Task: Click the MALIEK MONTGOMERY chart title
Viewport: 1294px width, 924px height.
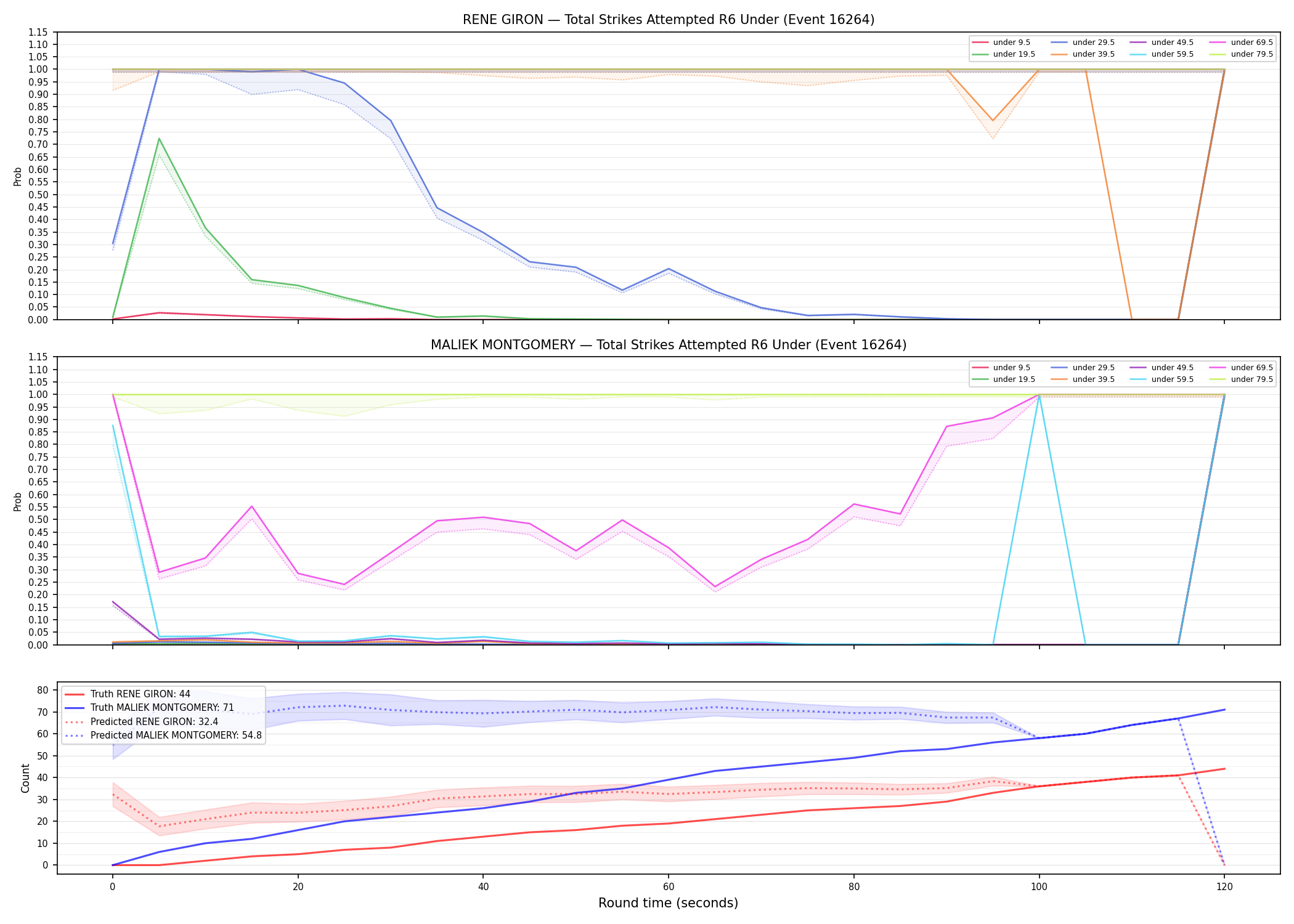Action: tap(669, 345)
